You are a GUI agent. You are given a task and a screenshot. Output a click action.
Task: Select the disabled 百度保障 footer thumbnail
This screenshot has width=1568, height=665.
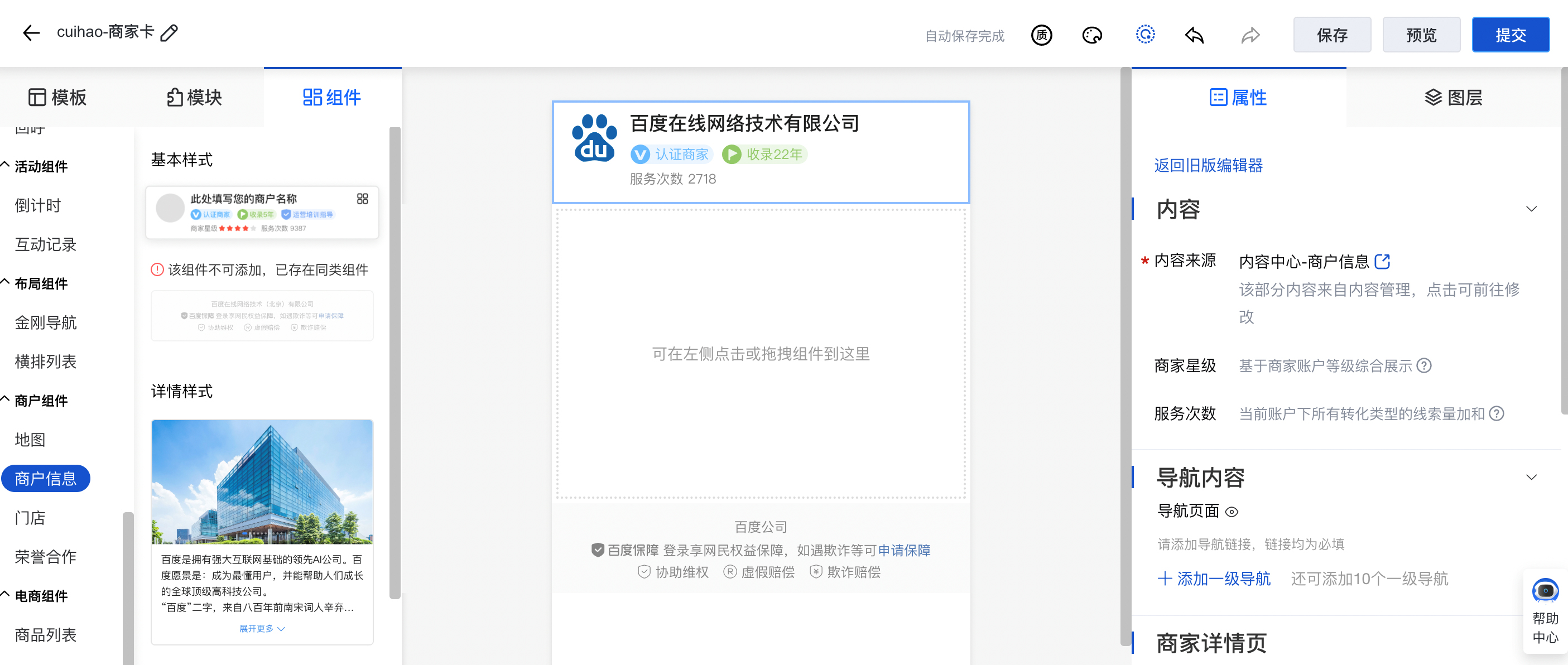pyautogui.click(x=262, y=316)
